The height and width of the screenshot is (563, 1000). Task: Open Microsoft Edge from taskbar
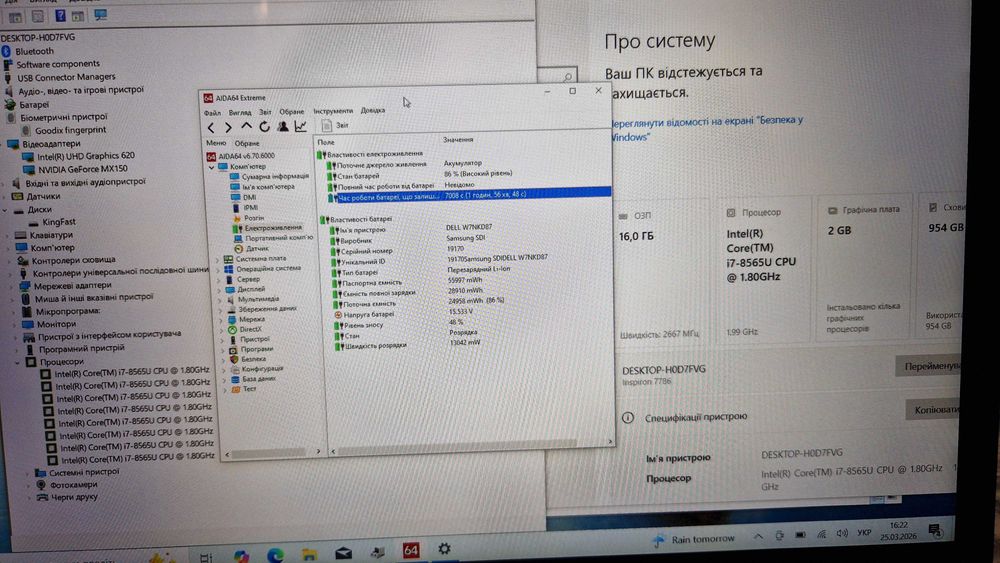[x=276, y=555]
